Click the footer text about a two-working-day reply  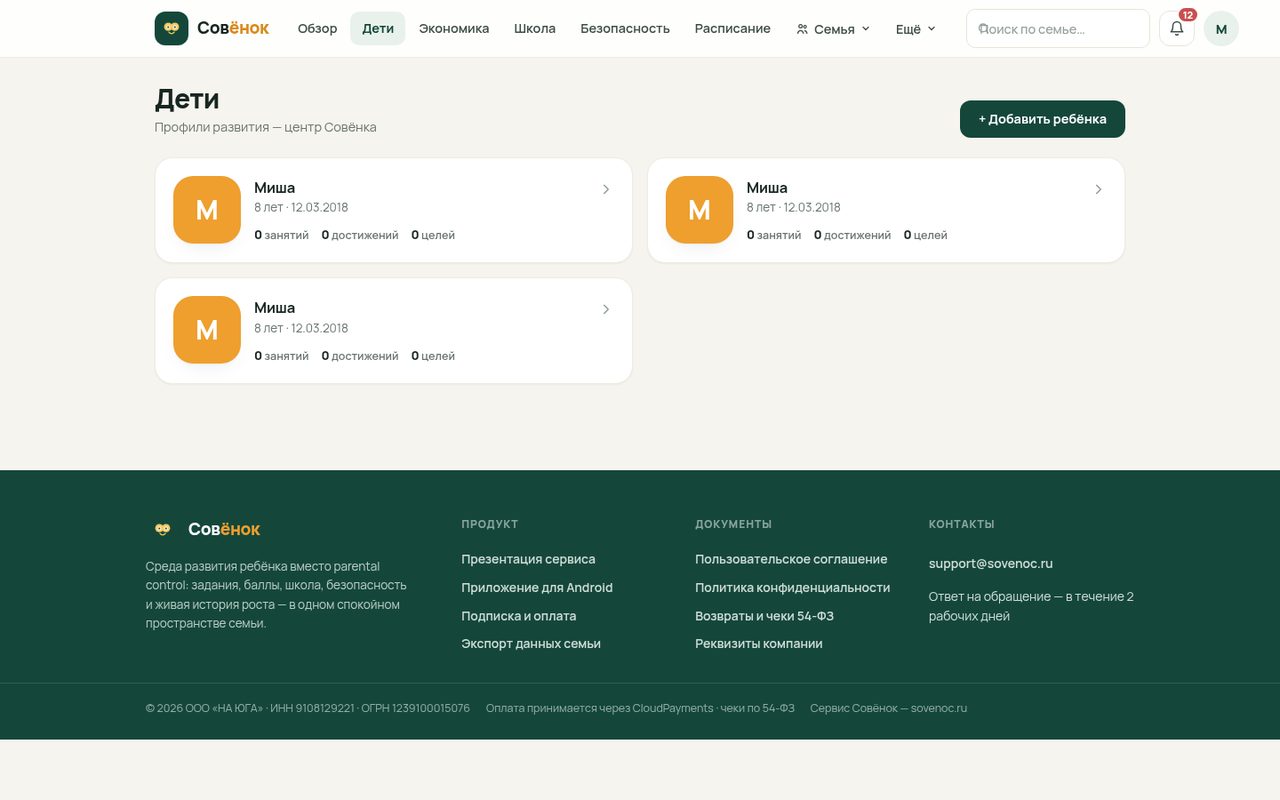click(1031, 606)
